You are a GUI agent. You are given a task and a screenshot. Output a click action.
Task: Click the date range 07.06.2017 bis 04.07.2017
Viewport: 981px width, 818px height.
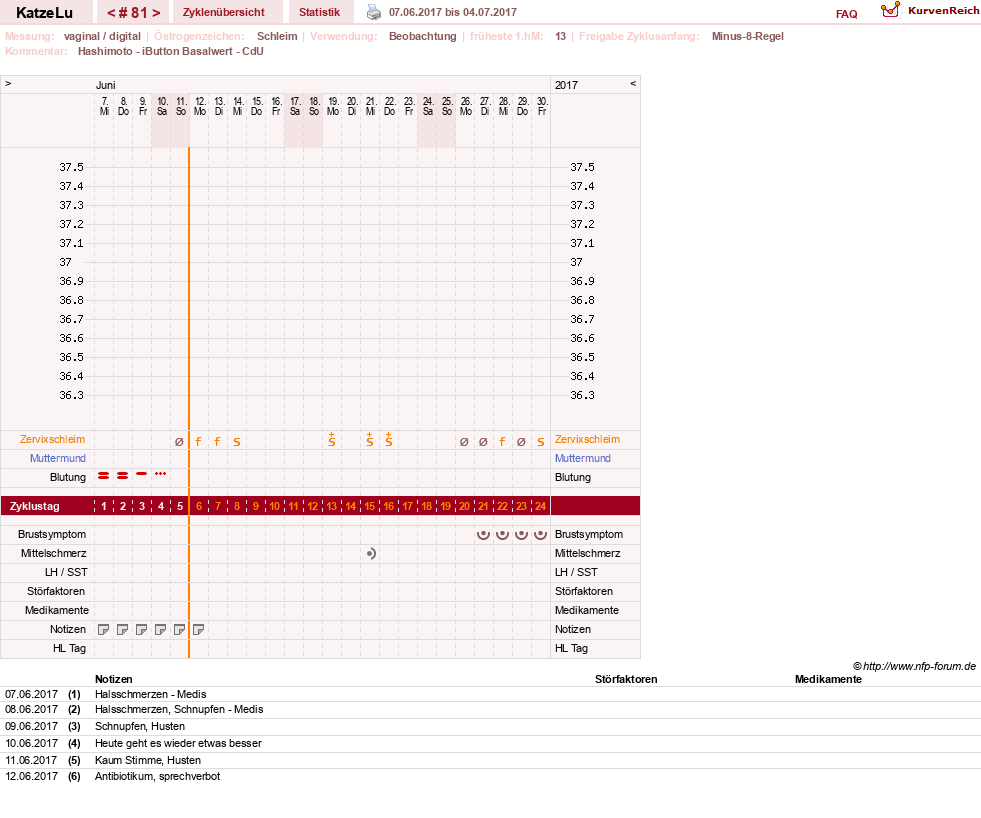(453, 12)
